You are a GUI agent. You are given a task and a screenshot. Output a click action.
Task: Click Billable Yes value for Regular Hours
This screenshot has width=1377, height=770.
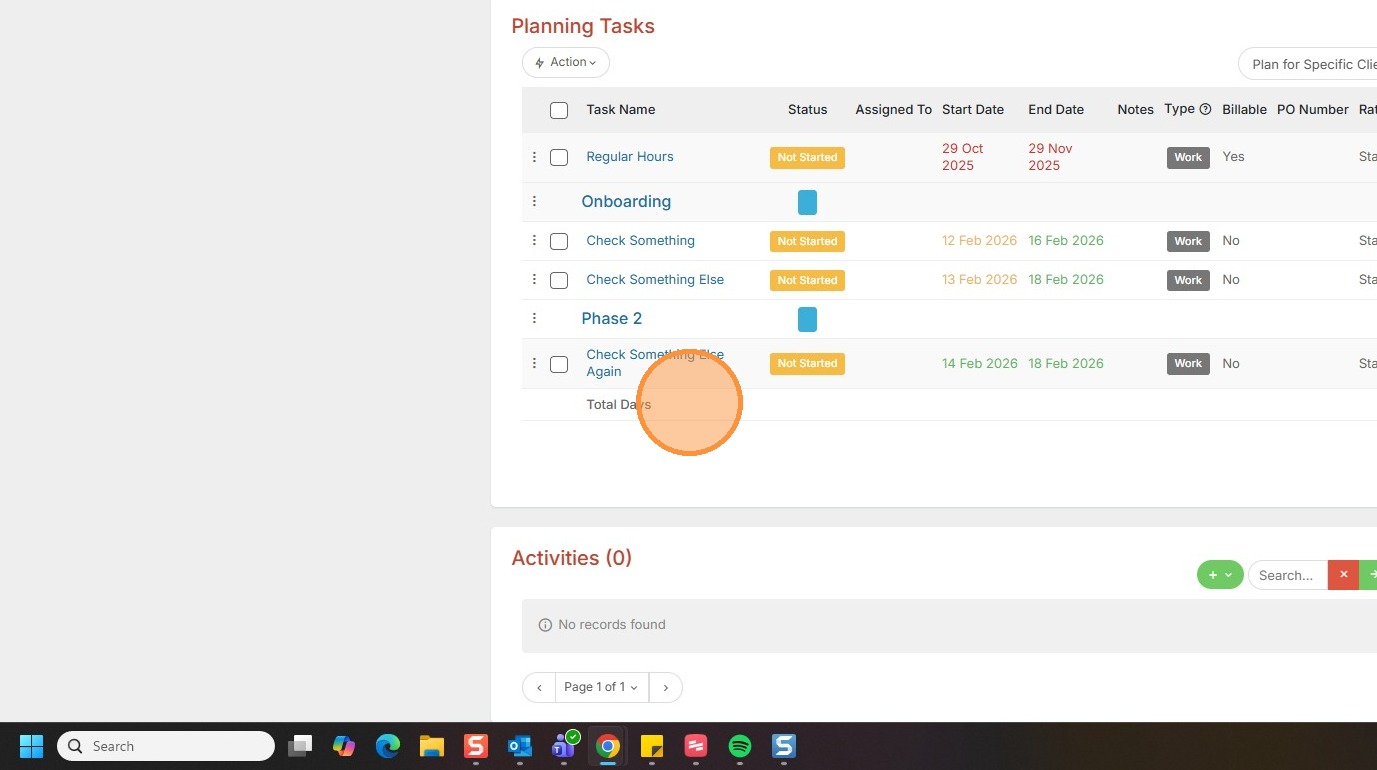click(1234, 156)
